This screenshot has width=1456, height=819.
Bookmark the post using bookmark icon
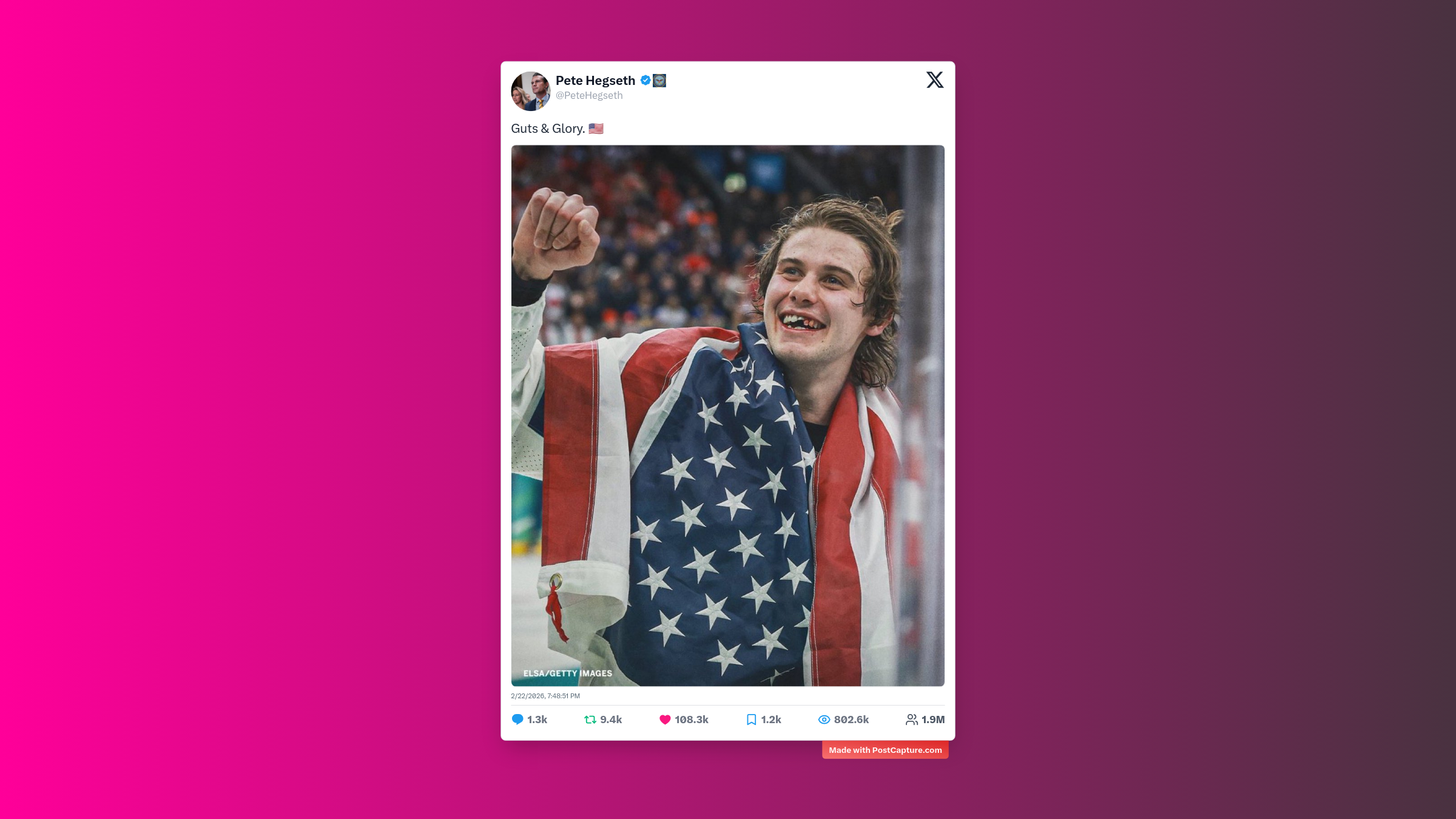coord(751,720)
